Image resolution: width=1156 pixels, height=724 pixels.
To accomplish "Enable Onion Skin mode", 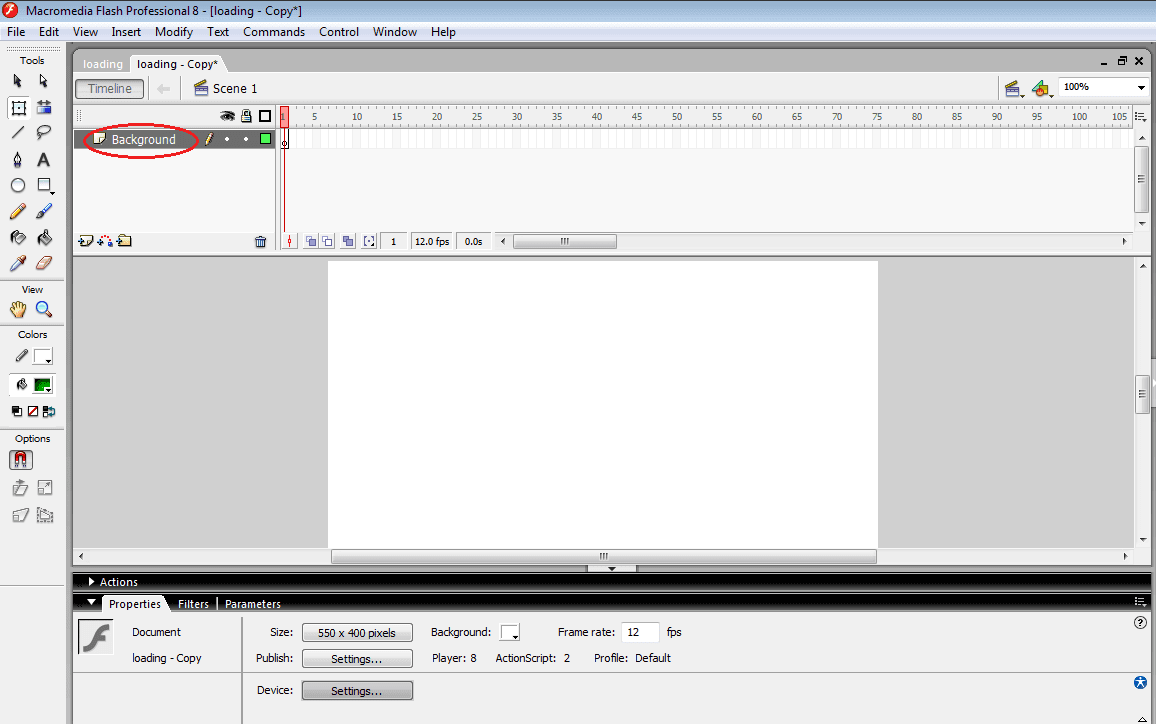I will pos(310,241).
